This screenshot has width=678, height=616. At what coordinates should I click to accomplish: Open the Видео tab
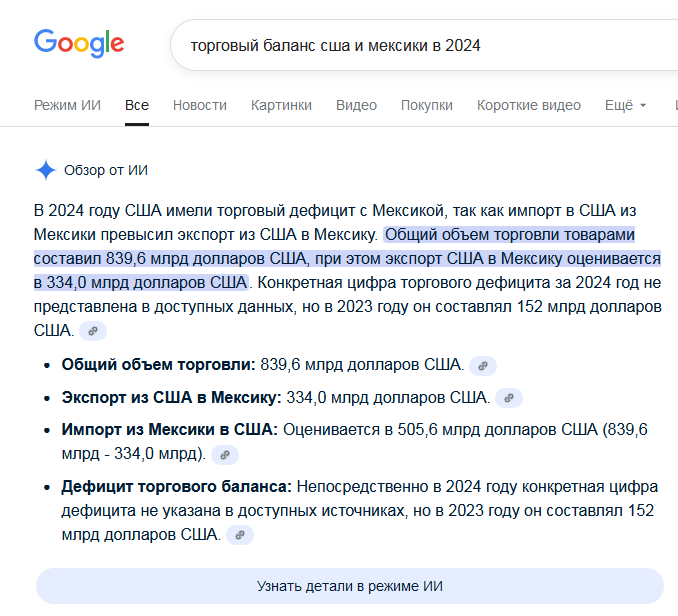(356, 105)
